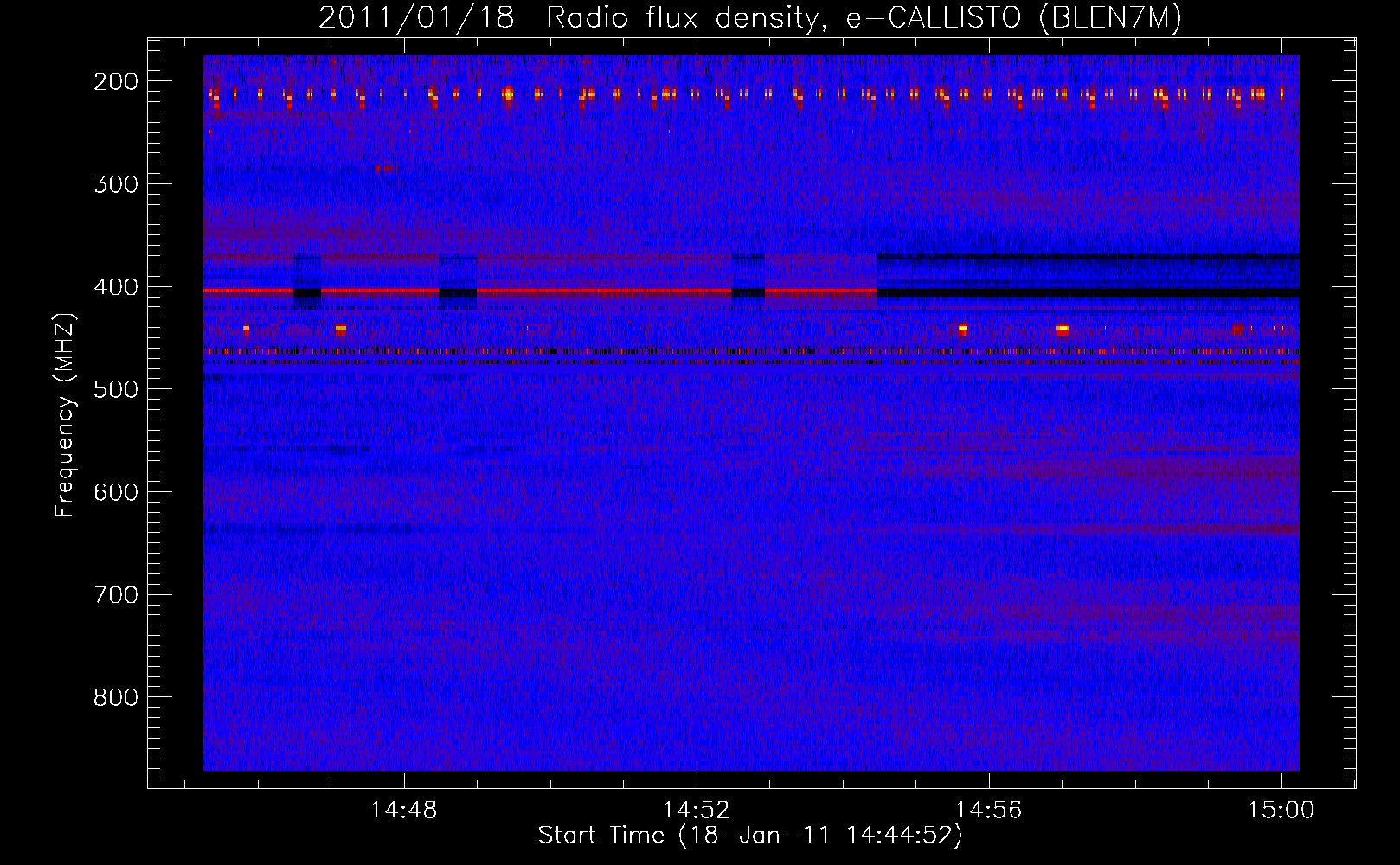Screen dimensions: 1400x865
Task: Click the 600 frequency tick label
Action: (x=116, y=492)
